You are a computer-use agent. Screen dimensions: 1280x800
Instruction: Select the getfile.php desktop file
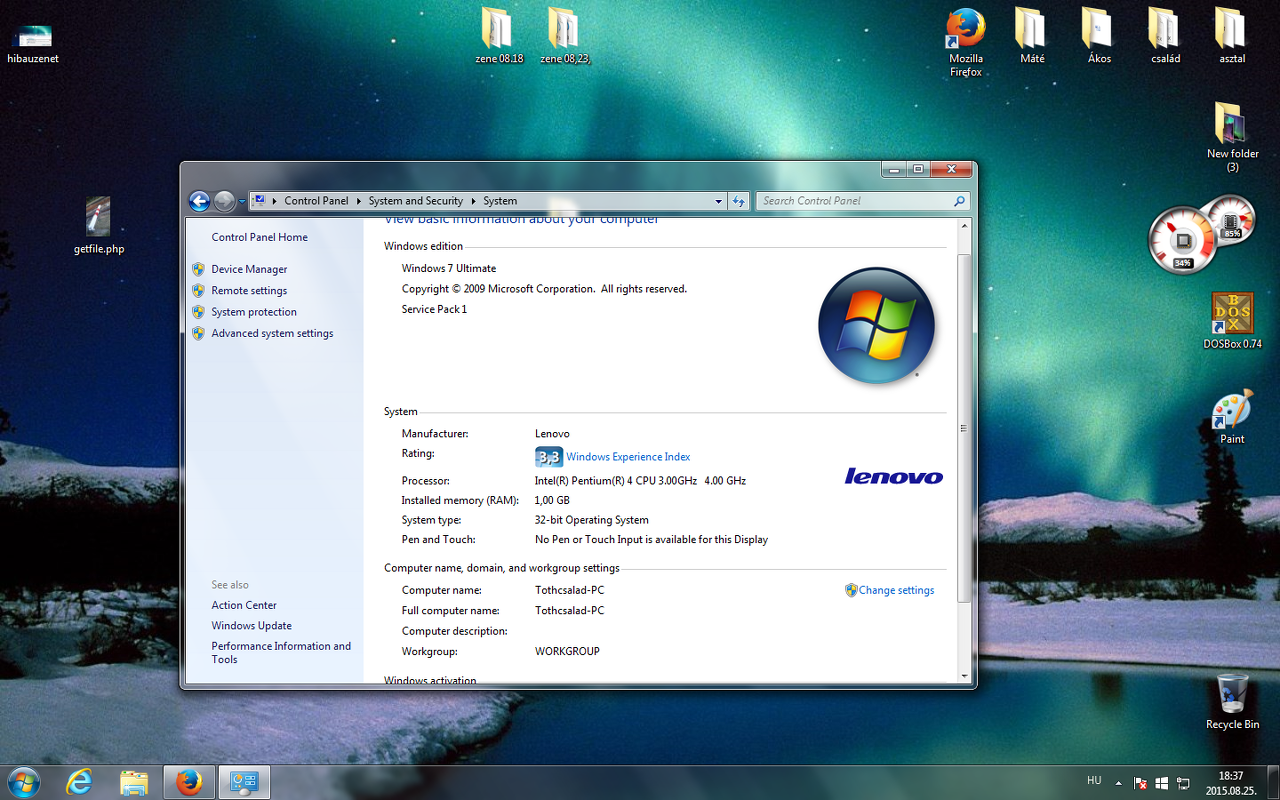point(99,226)
